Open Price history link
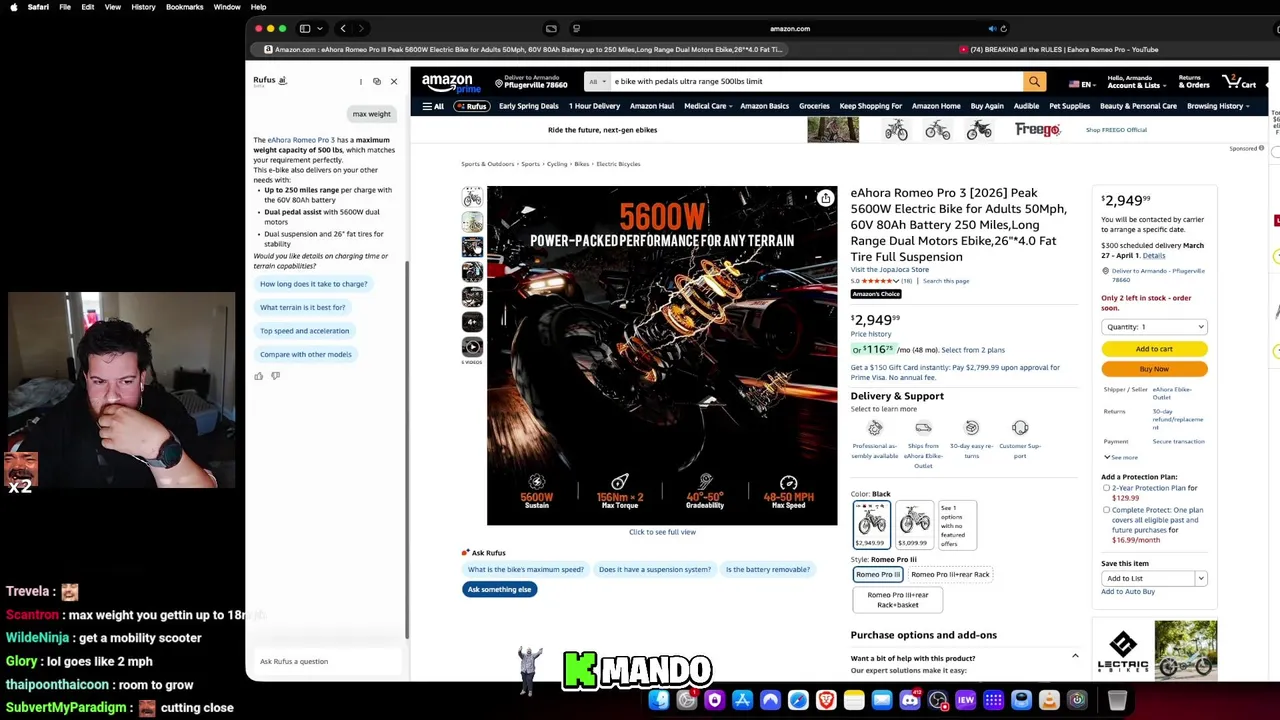Image resolution: width=1280 pixels, height=720 pixels. tap(871, 334)
